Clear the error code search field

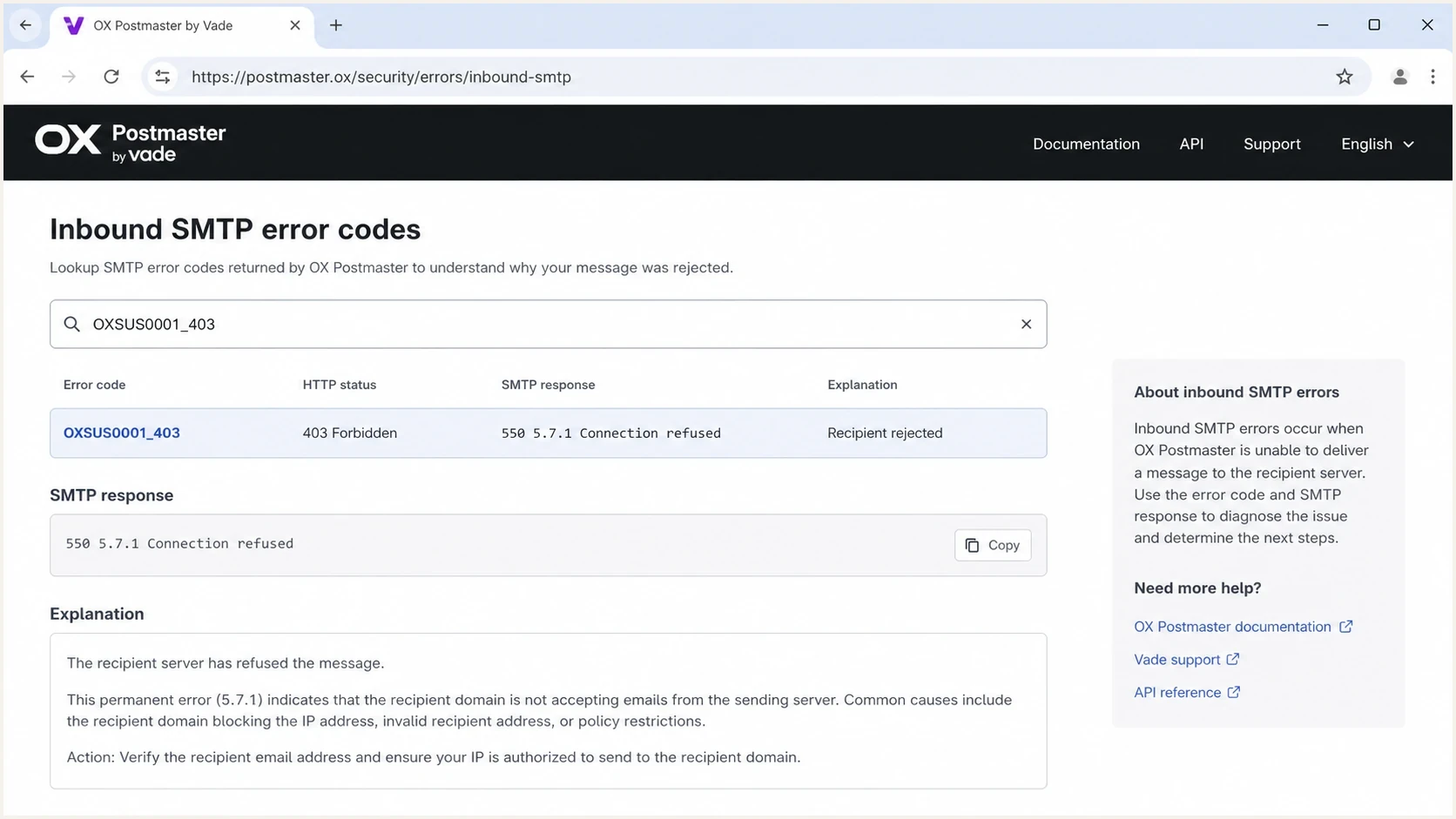tap(1026, 324)
